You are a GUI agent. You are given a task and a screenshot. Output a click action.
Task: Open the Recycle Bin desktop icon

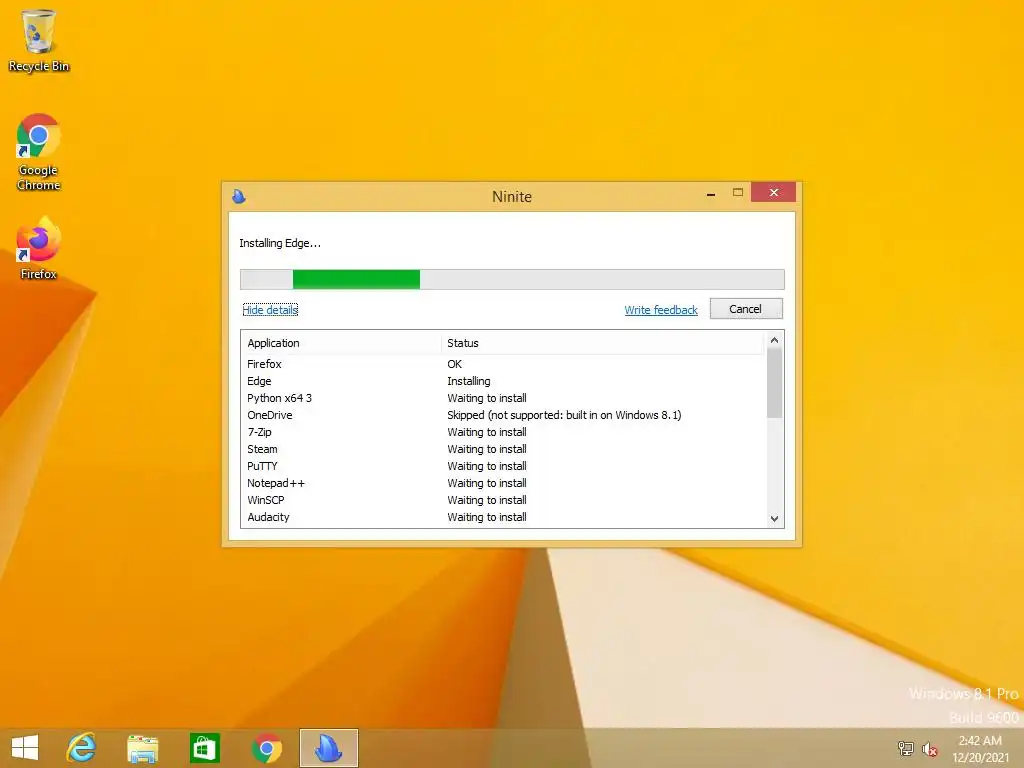pos(39,40)
